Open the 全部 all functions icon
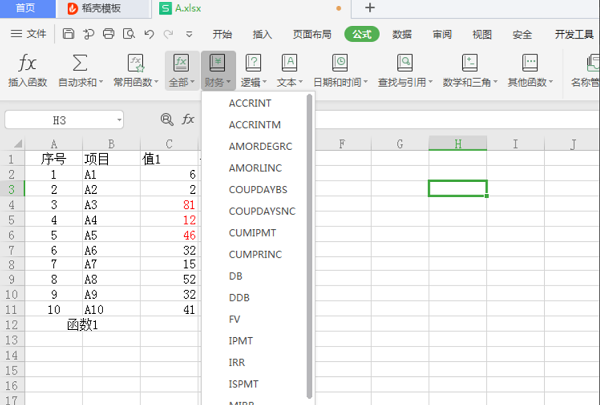This screenshot has height=405, width=600. pyautogui.click(x=181, y=63)
